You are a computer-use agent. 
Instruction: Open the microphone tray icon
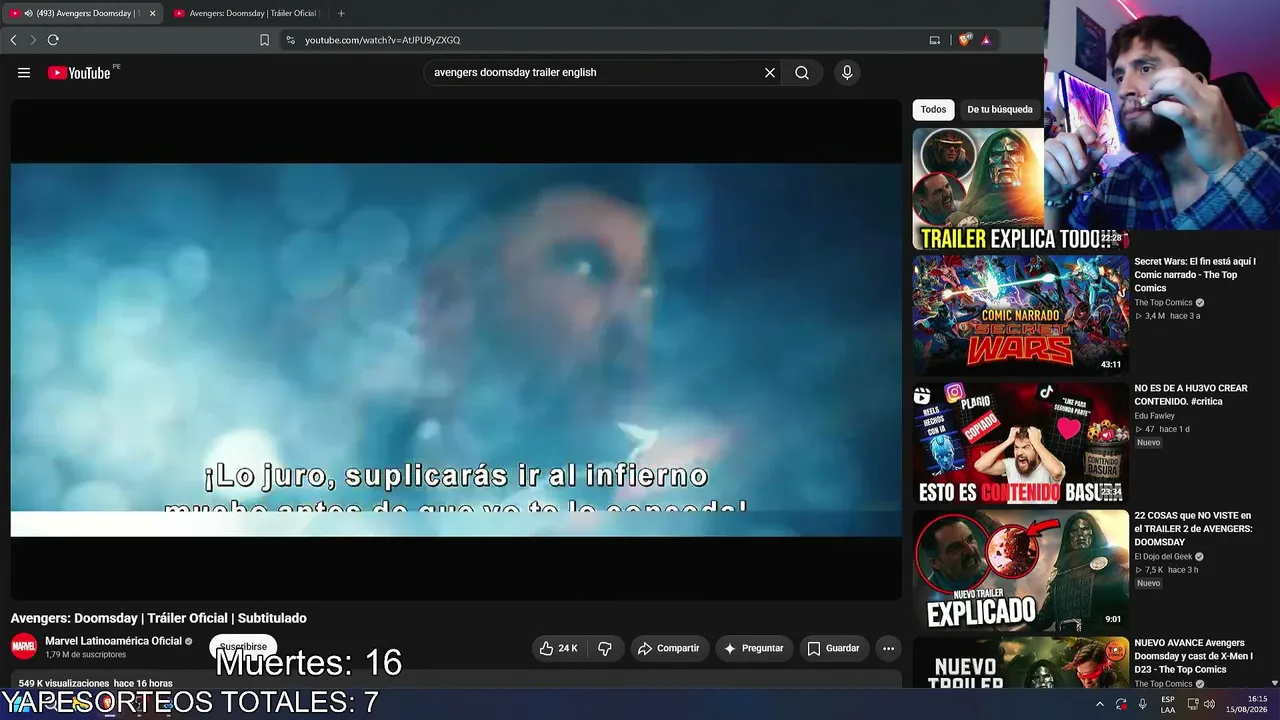click(1142, 704)
